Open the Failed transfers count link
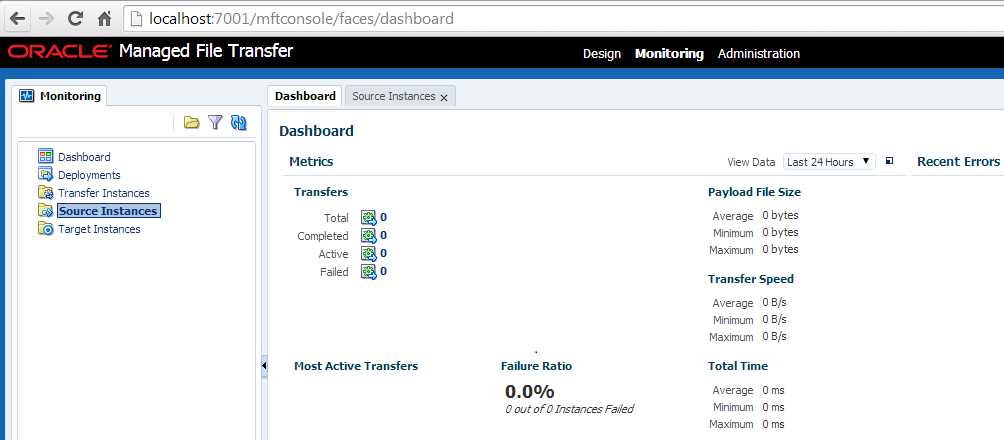The height and width of the screenshot is (440, 1004). (384, 271)
